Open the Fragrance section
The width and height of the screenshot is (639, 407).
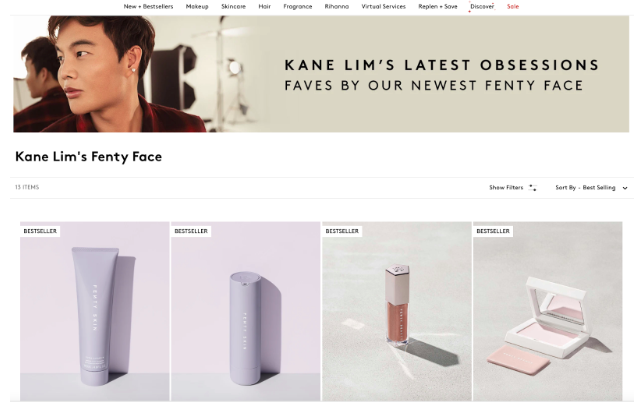(x=297, y=6)
